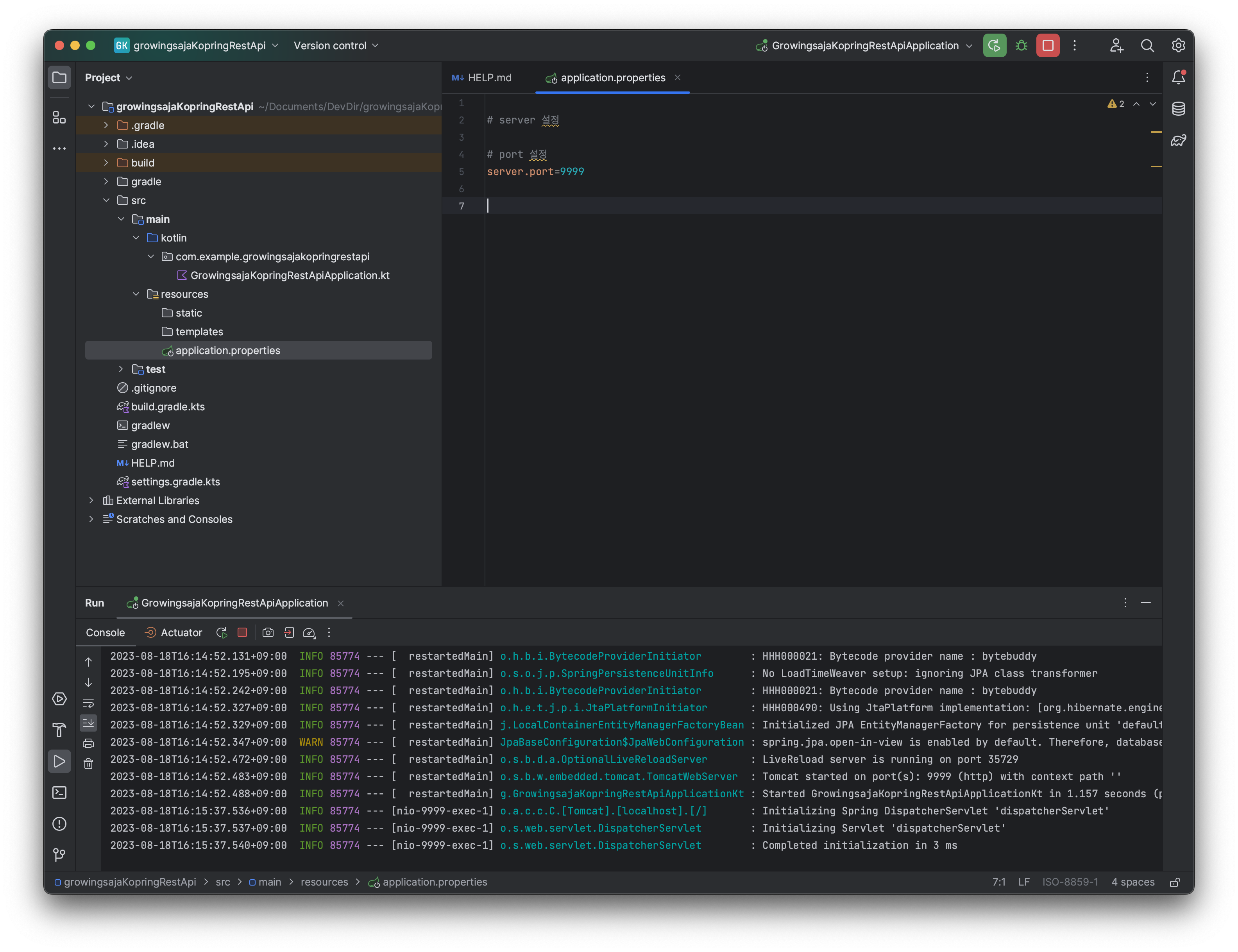Expand Scratches and Consoles node
The width and height of the screenshot is (1238, 952).
coord(91,519)
